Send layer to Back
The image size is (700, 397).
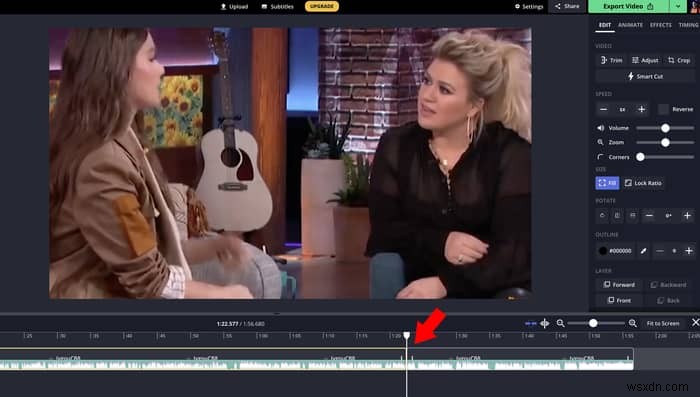click(668, 301)
